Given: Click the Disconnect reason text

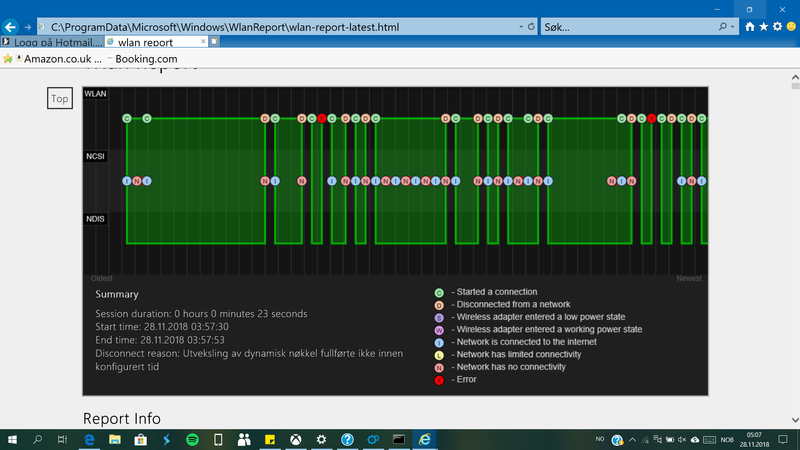Looking at the screenshot, I should (x=249, y=360).
